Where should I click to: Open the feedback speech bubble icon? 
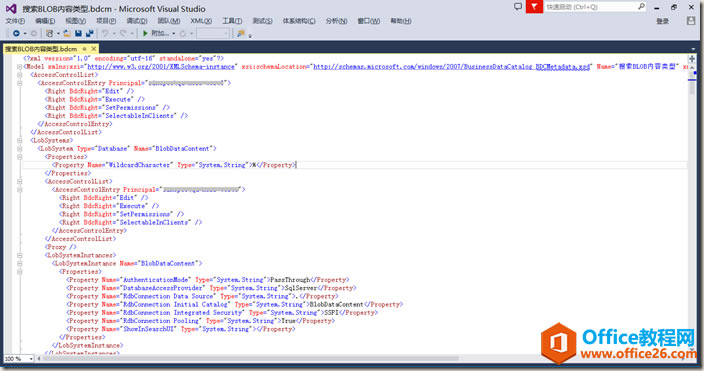(x=518, y=7)
